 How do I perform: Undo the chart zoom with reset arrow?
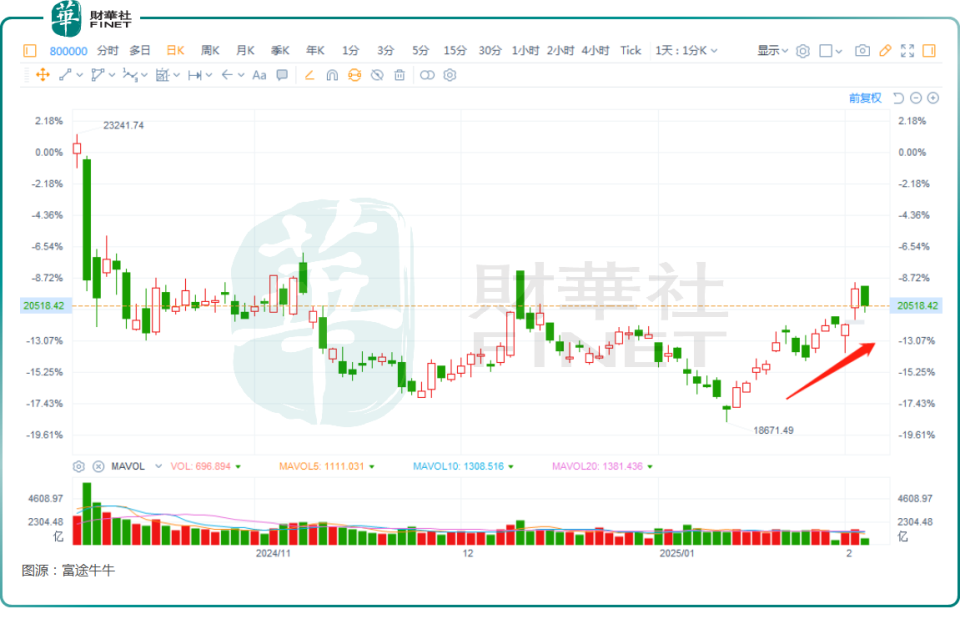[x=898, y=98]
